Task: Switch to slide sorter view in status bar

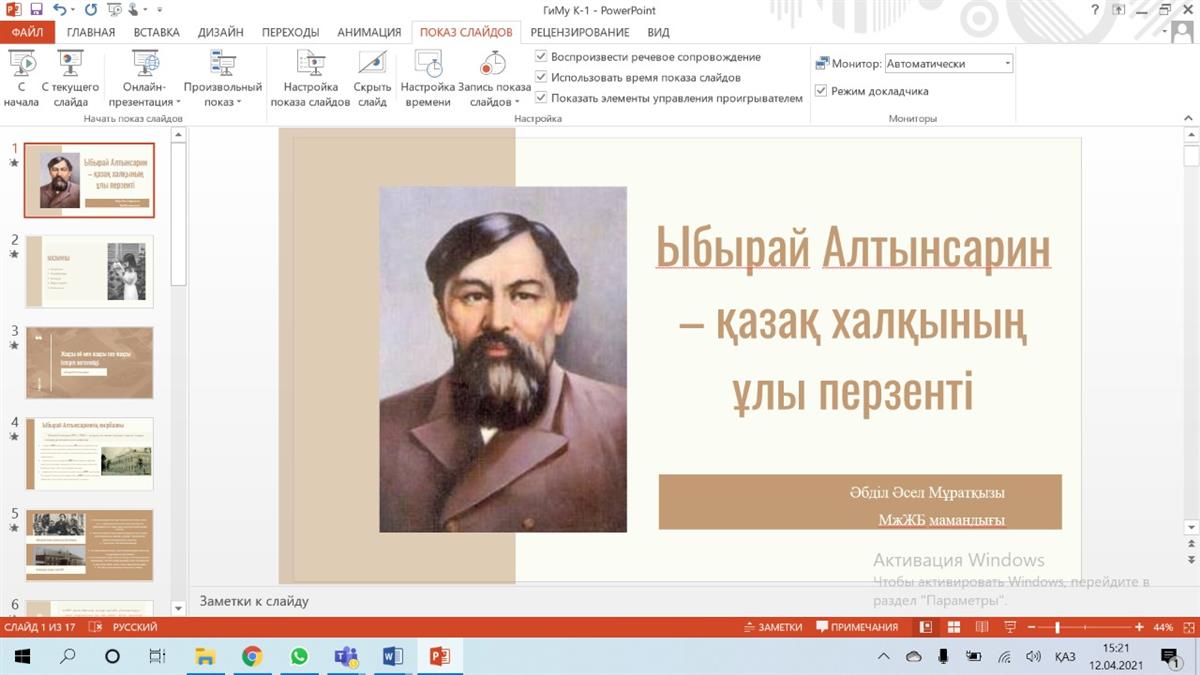Action: [953, 627]
